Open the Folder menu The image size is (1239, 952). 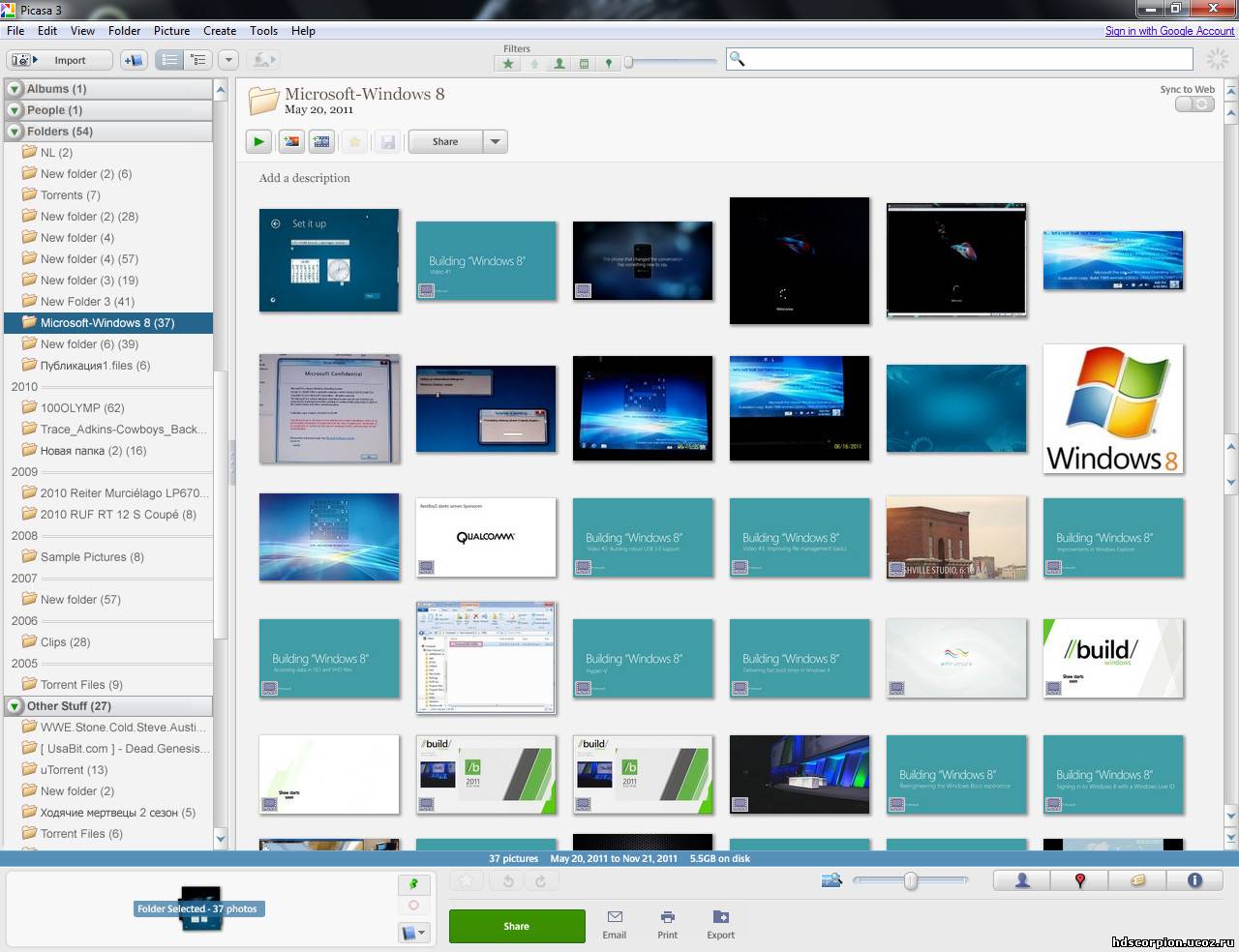(124, 31)
